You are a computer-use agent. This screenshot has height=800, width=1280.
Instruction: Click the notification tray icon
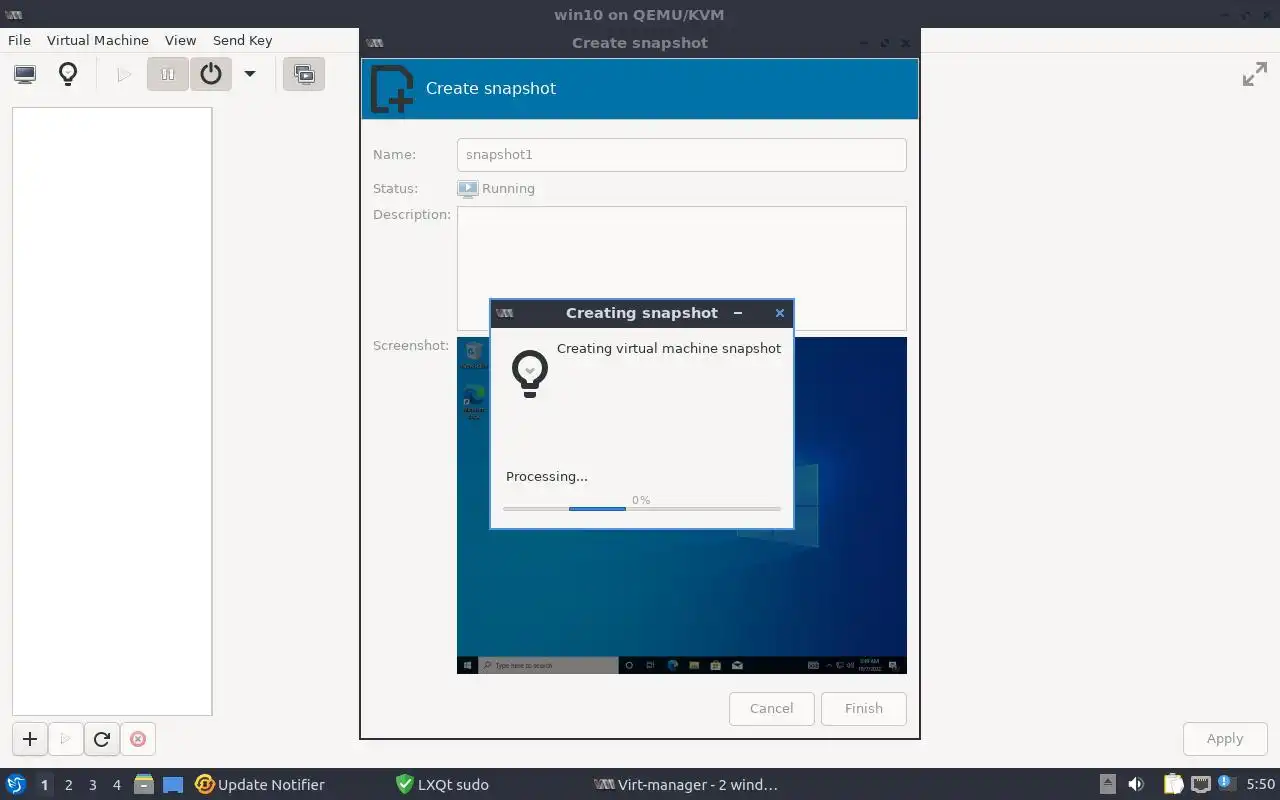[x=1226, y=784]
